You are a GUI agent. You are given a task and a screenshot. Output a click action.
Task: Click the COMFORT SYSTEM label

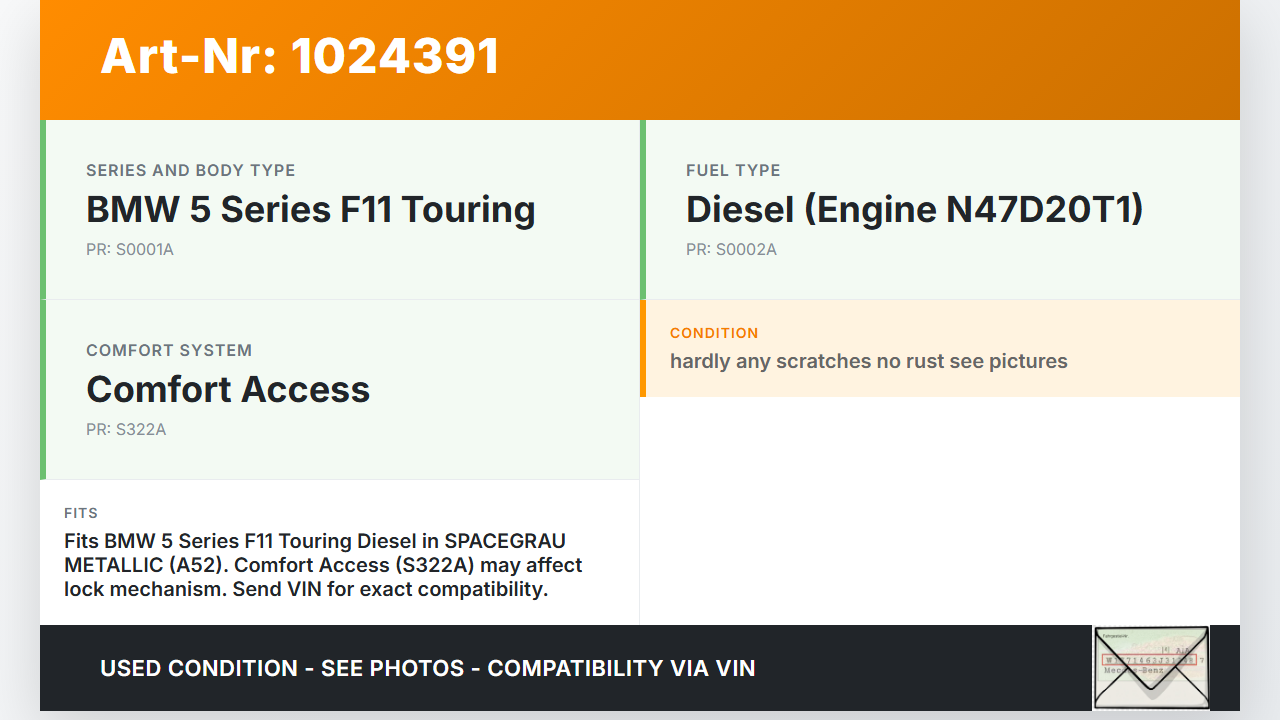tap(169, 350)
